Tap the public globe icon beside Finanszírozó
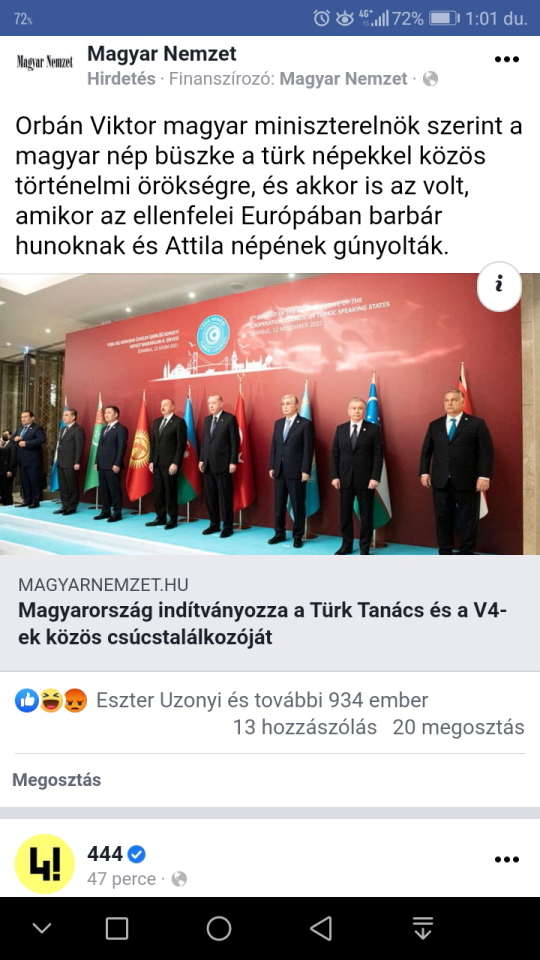 [x=430, y=79]
